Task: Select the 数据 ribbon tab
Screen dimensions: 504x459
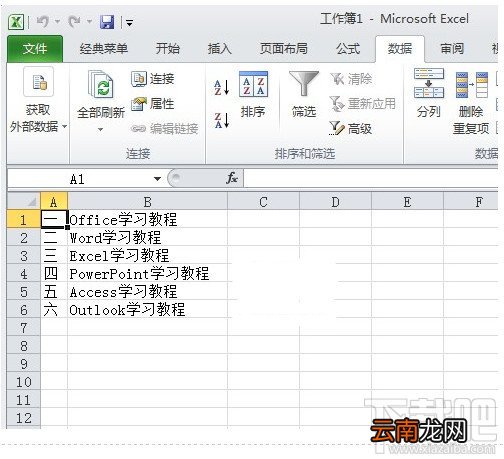Action: point(400,49)
